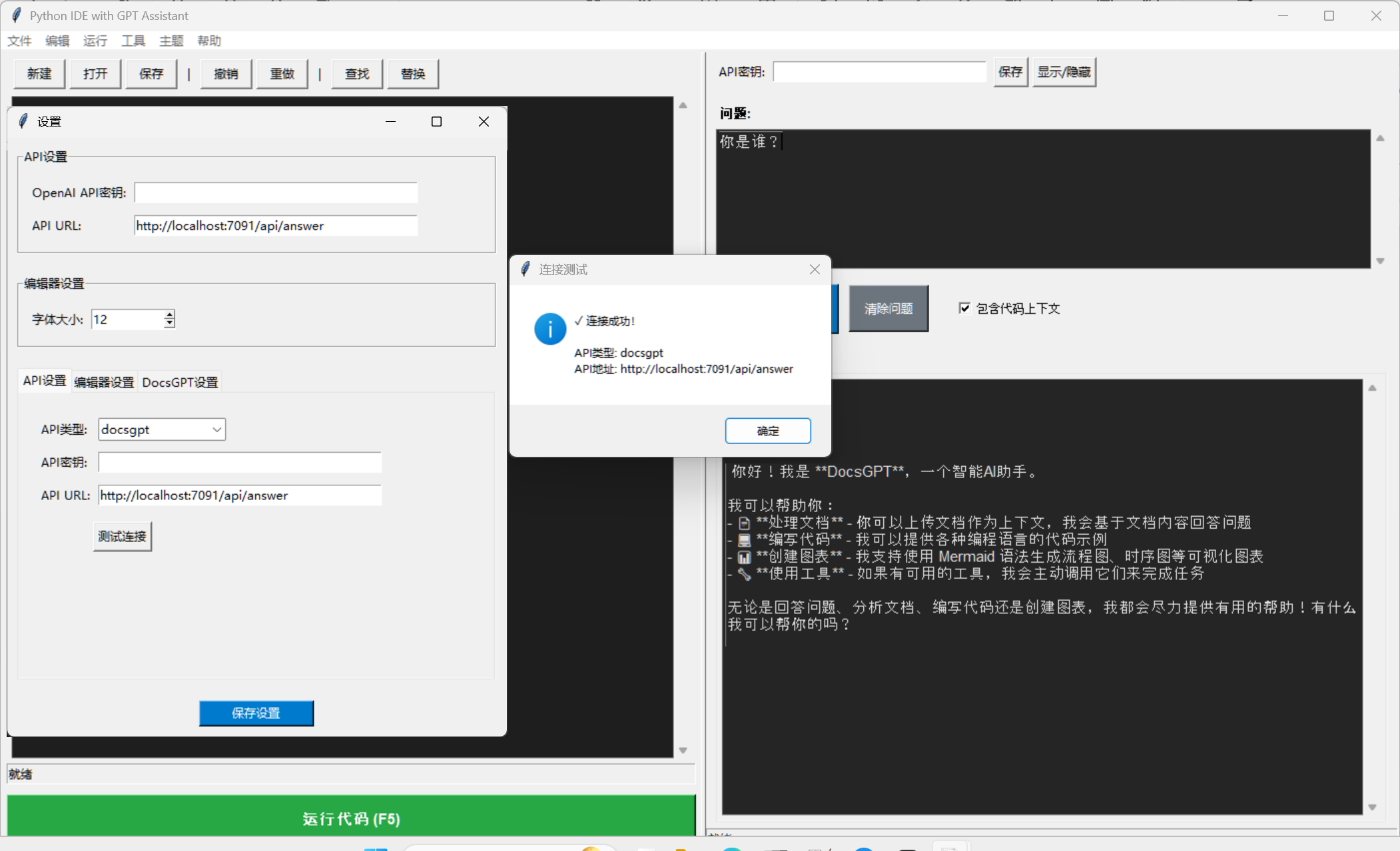1400x851 pixels.
Task: Click the 测试连接 button
Action: (122, 536)
